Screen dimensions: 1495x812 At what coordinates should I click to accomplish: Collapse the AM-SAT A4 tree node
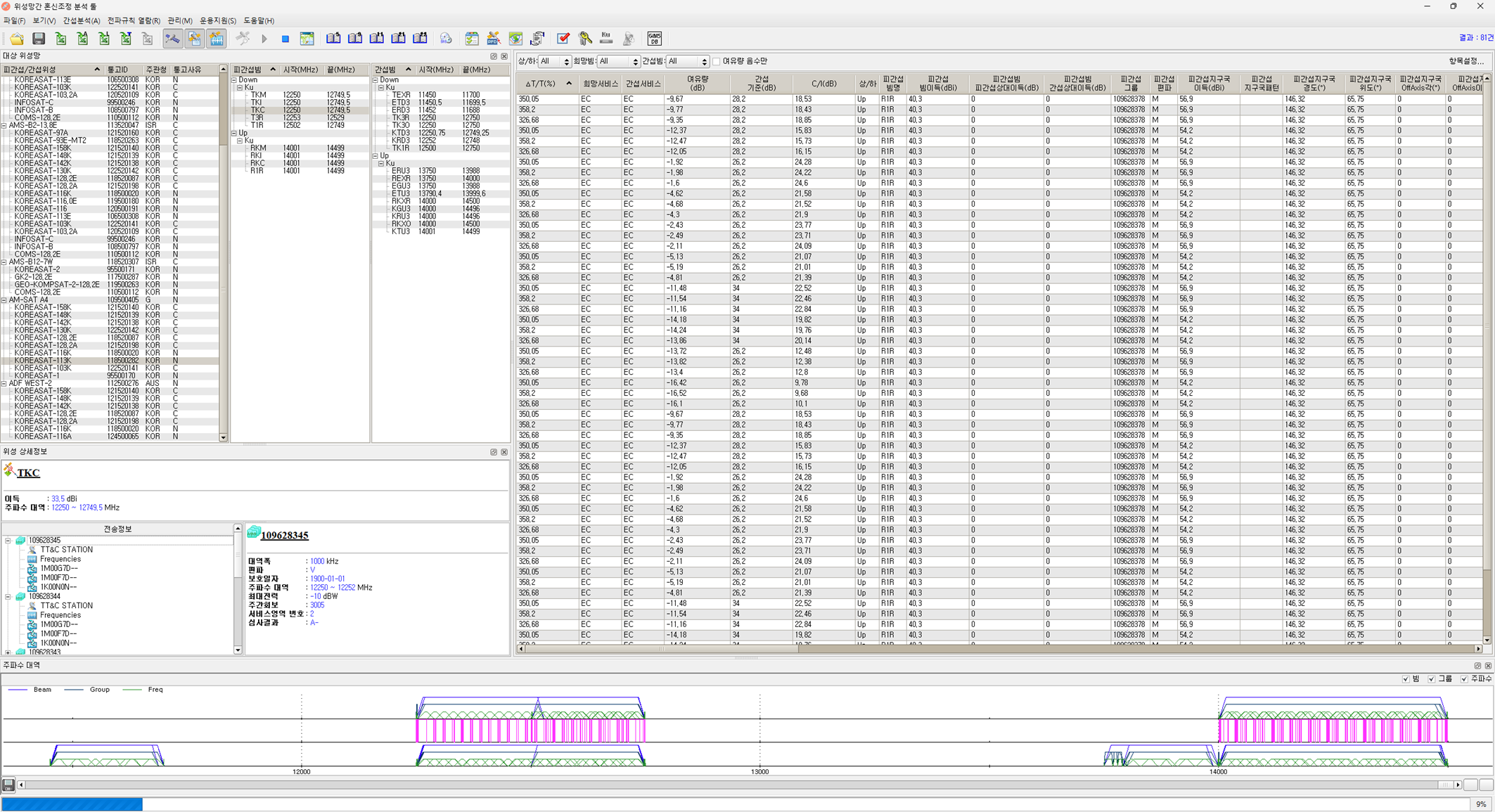click(4, 300)
